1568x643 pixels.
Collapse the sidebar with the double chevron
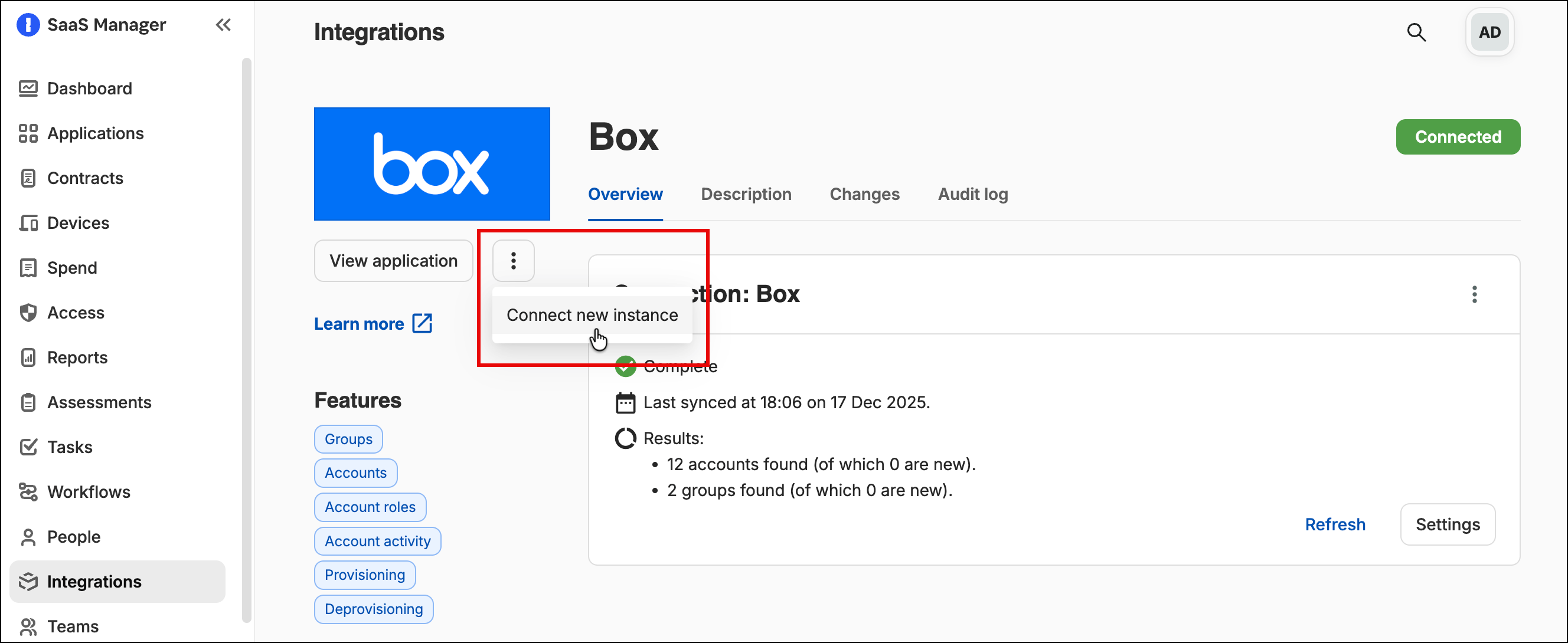click(x=223, y=25)
